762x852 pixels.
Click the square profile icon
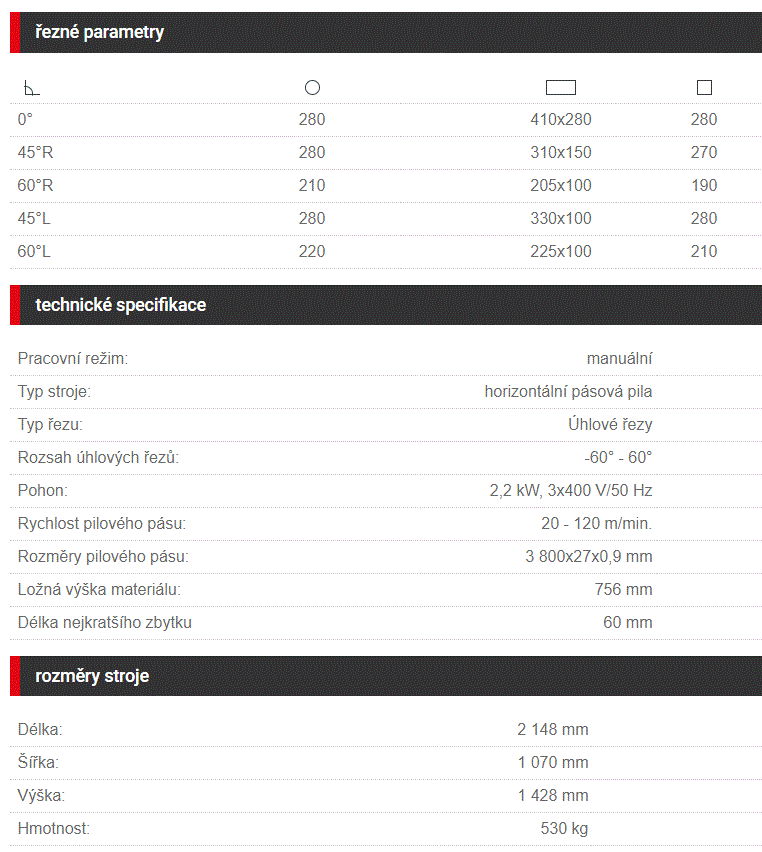pyautogui.click(x=704, y=87)
